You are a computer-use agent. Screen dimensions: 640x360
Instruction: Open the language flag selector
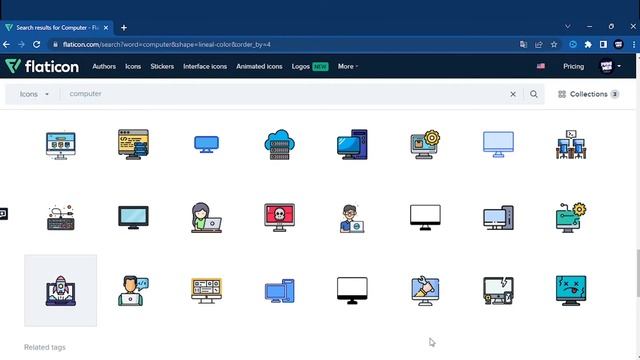541,66
